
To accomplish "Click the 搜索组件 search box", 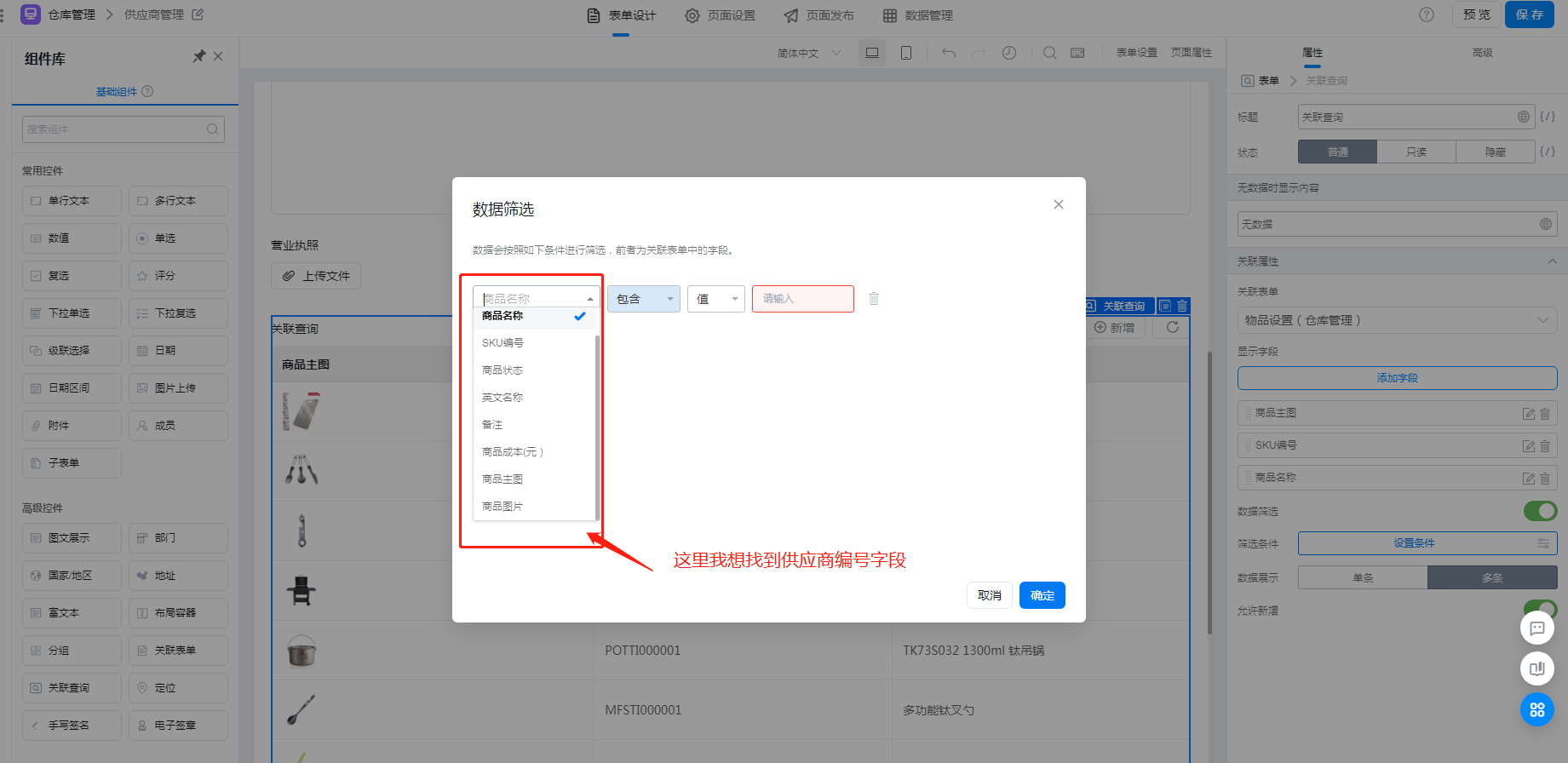I will point(123,129).
